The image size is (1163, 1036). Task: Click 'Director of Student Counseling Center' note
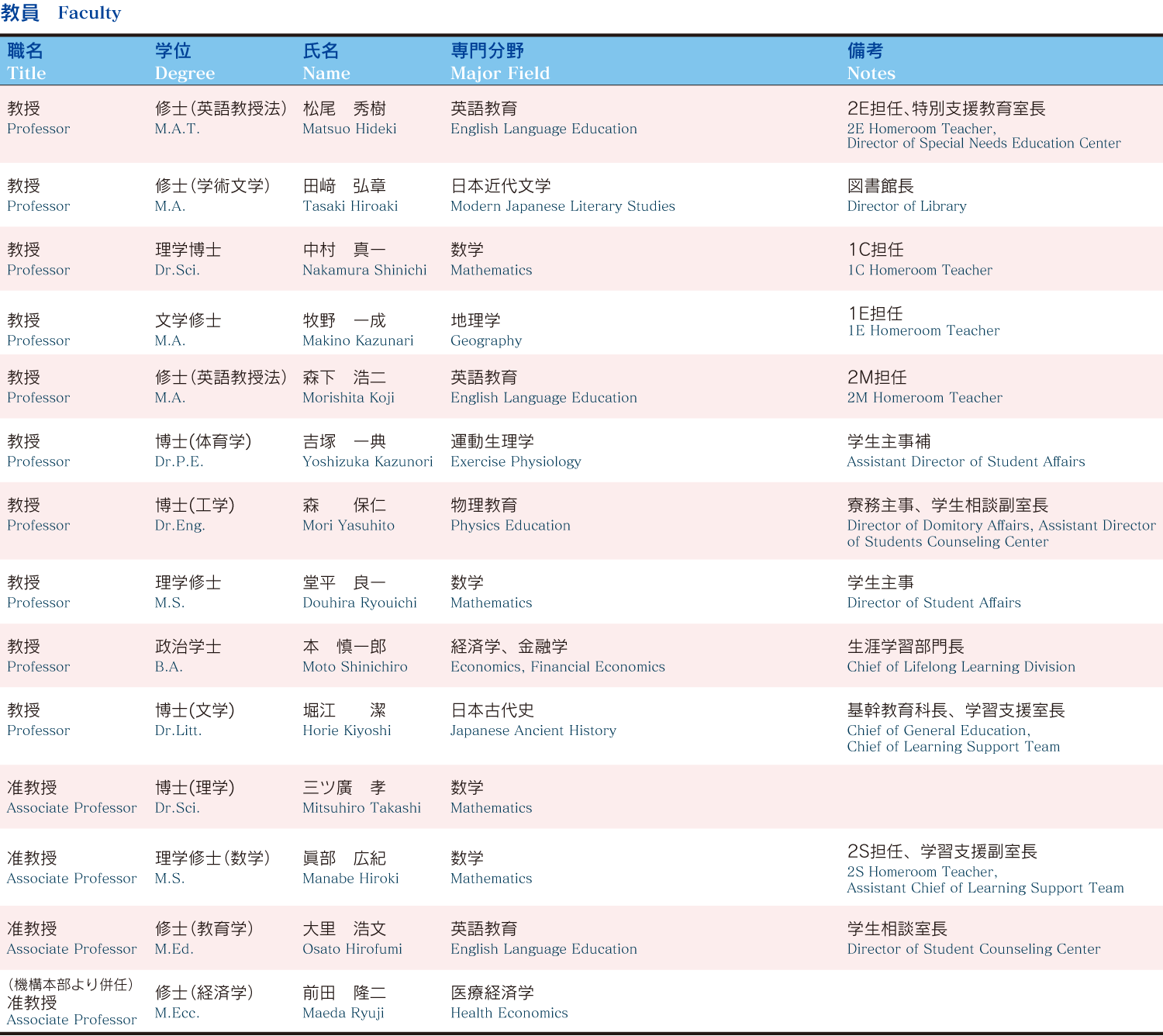(974, 949)
